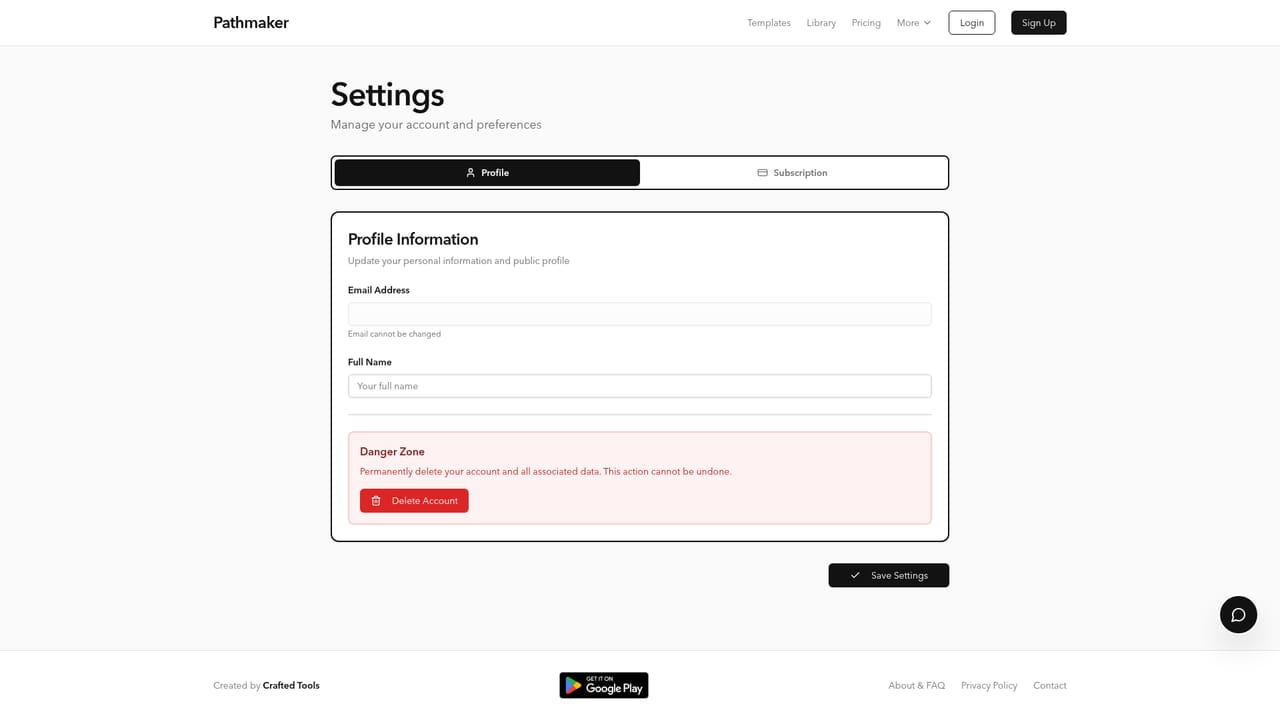Open the Privacy Policy link

tap(989, 686)
